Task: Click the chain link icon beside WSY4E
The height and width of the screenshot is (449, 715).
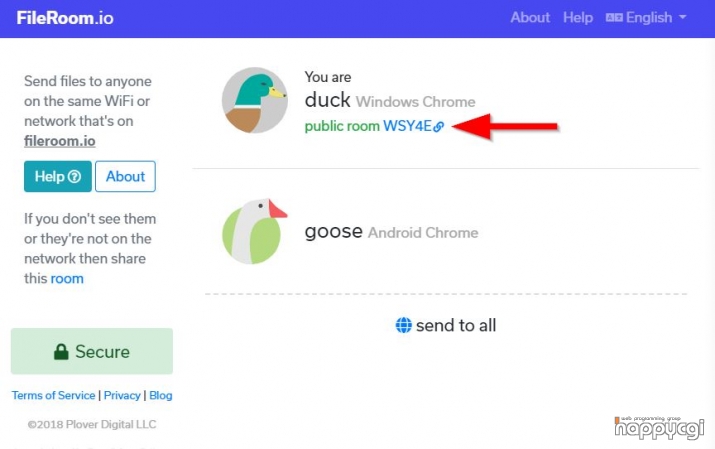Action: pyautogui.click(x=439, y=127)
